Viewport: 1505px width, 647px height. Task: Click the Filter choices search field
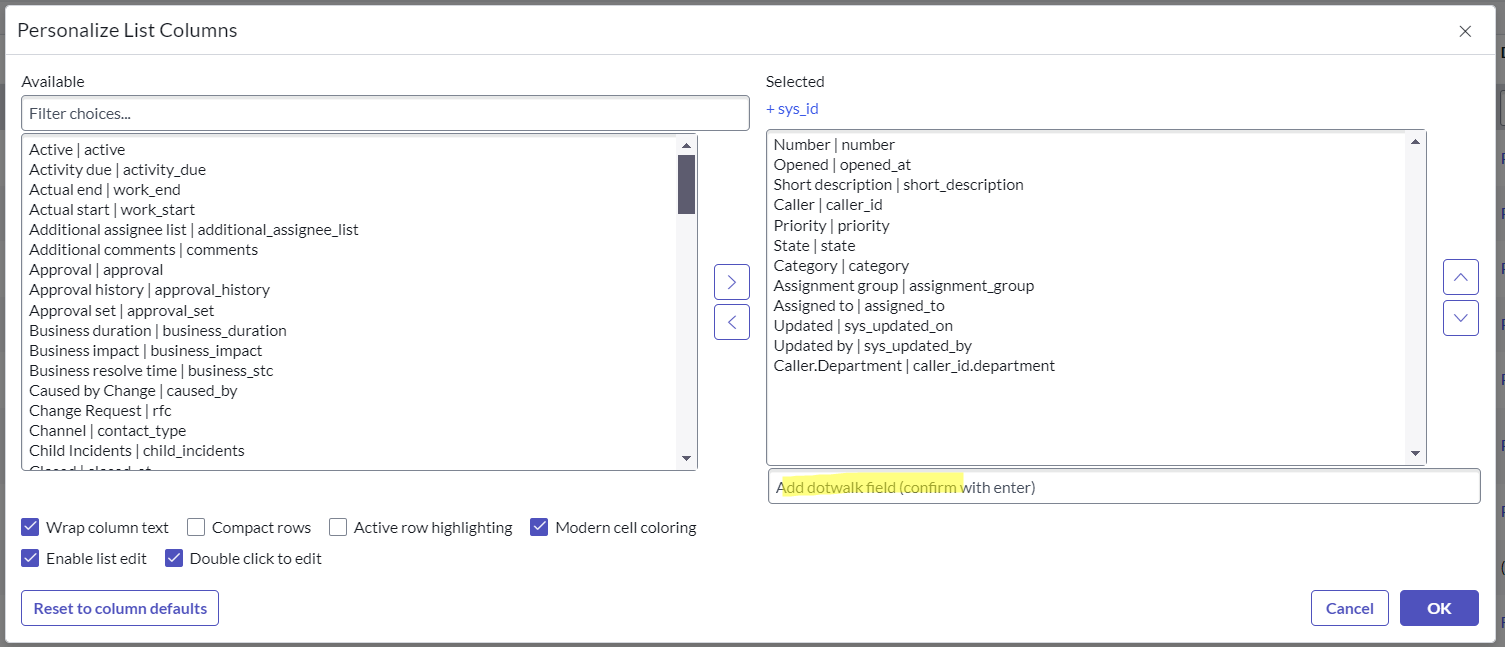385,113
